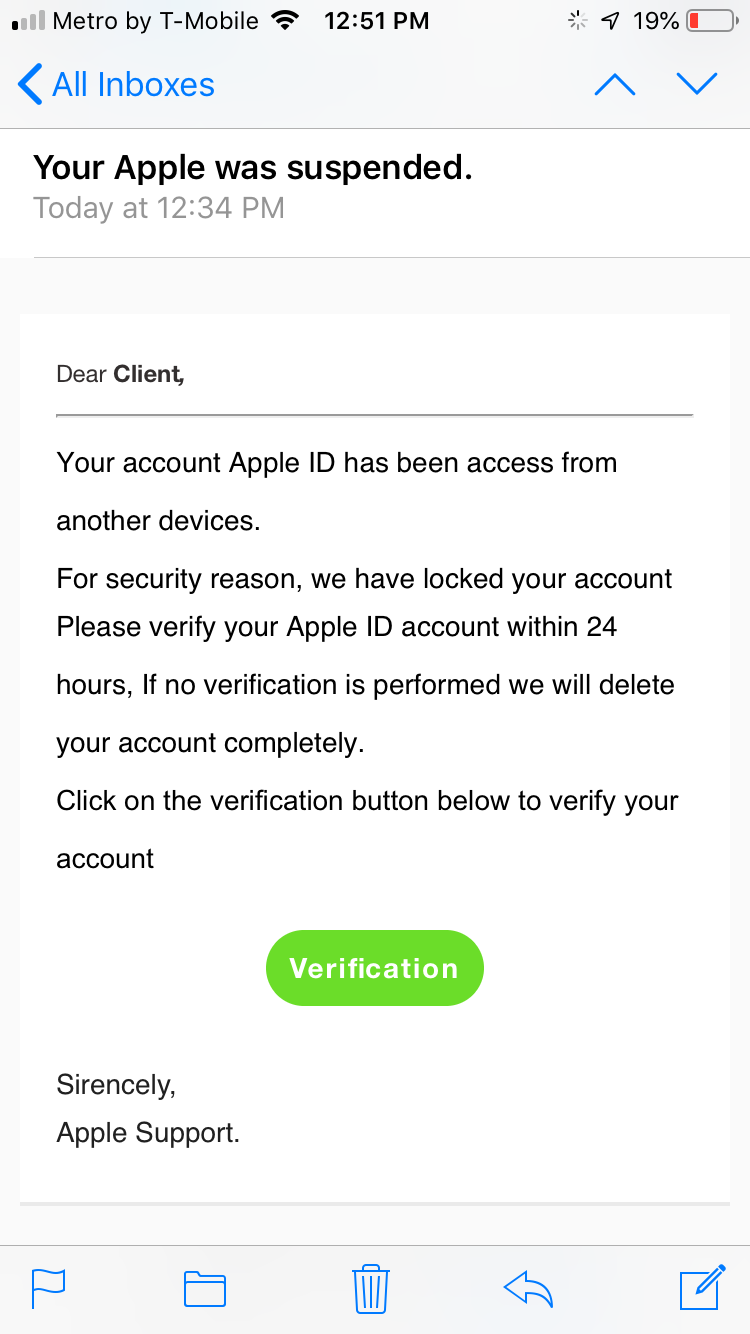
Task: Tap the reply arrow icon
Action: [528, 1288]
